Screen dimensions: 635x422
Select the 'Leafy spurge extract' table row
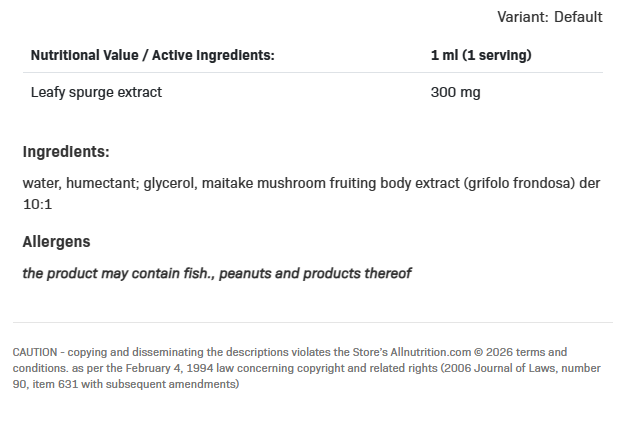[96, 92]
